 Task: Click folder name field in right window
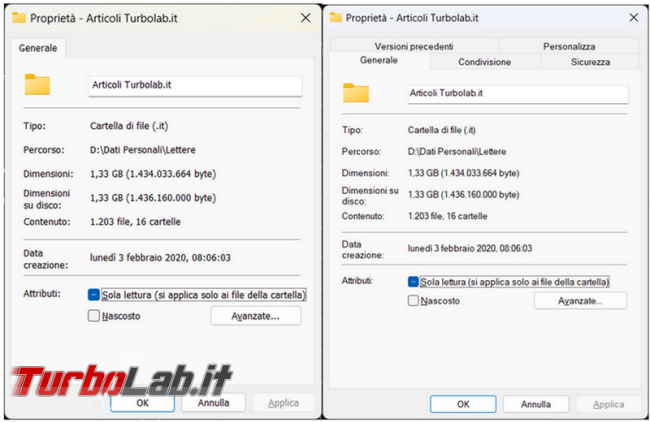(518, 94)
